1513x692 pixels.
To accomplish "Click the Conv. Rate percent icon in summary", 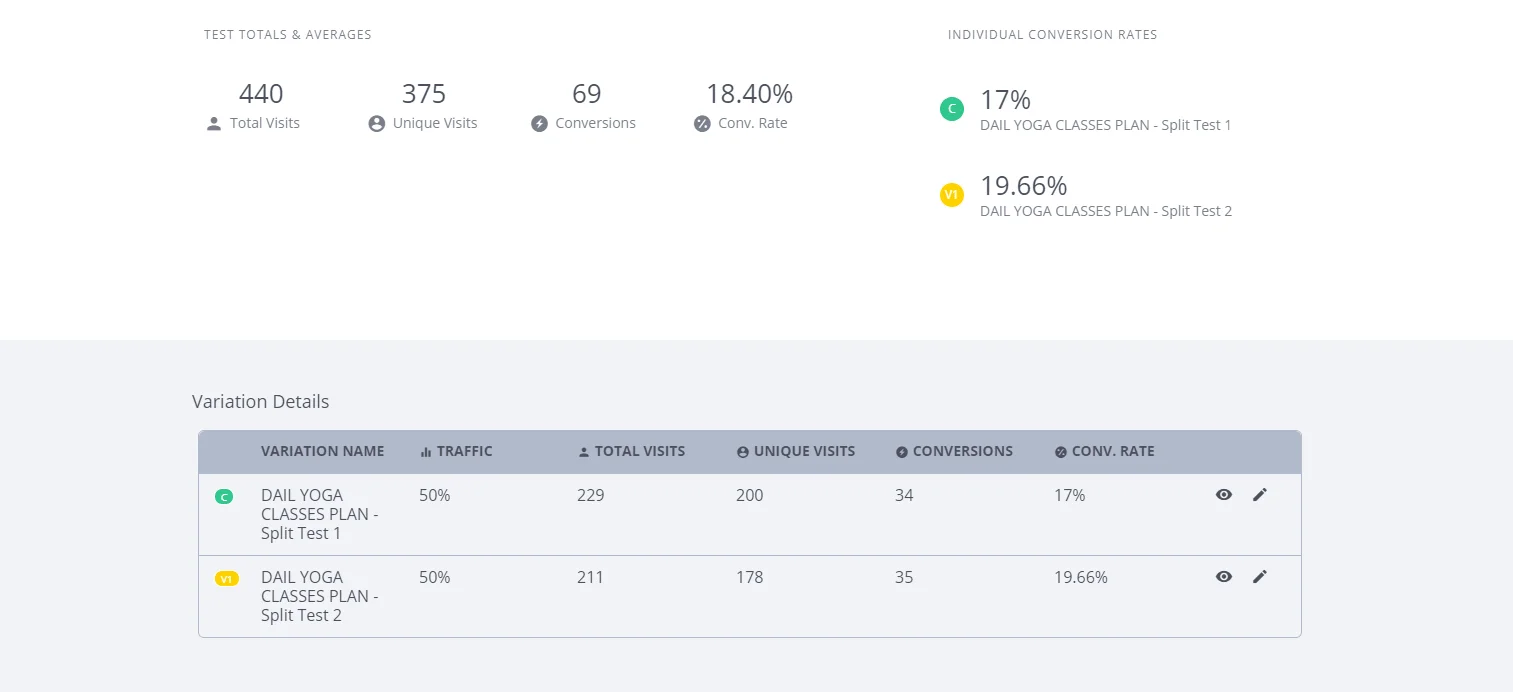I will 702,124.
